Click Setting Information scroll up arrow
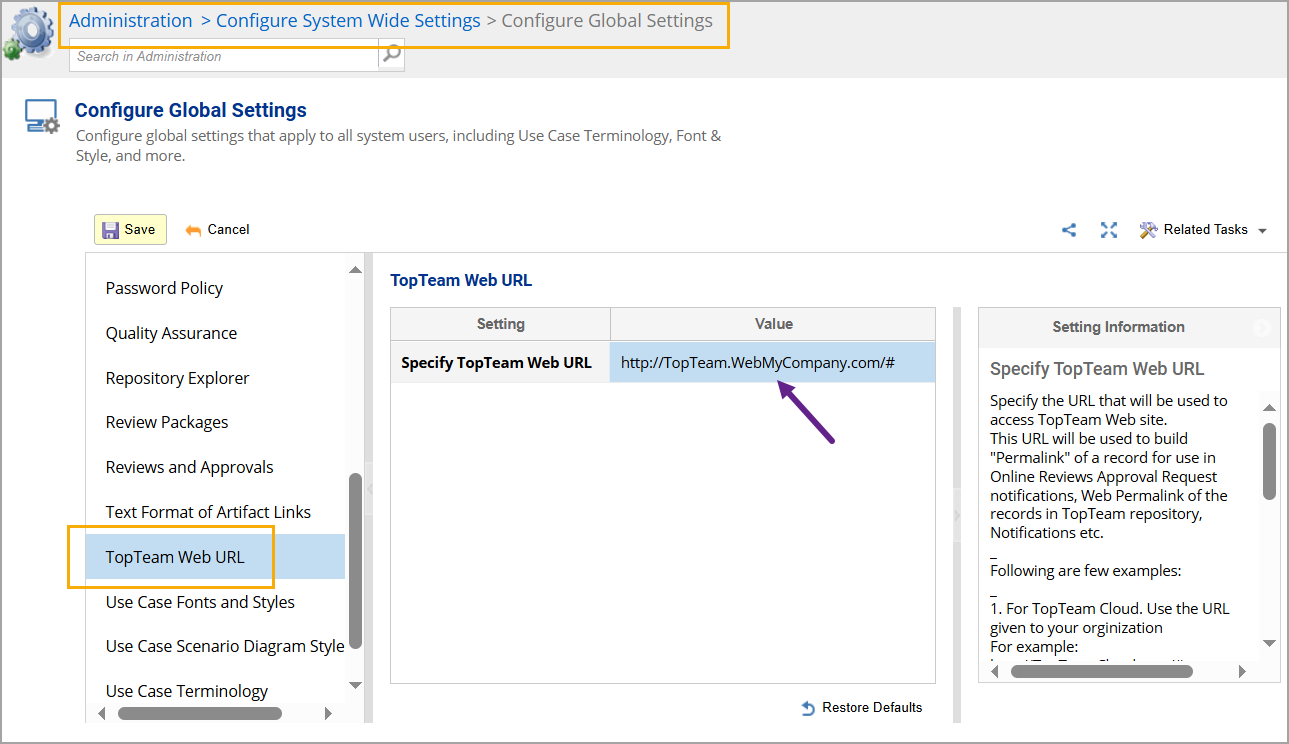Screen dimensions: 1289x744 click(x=1270, y=407)
